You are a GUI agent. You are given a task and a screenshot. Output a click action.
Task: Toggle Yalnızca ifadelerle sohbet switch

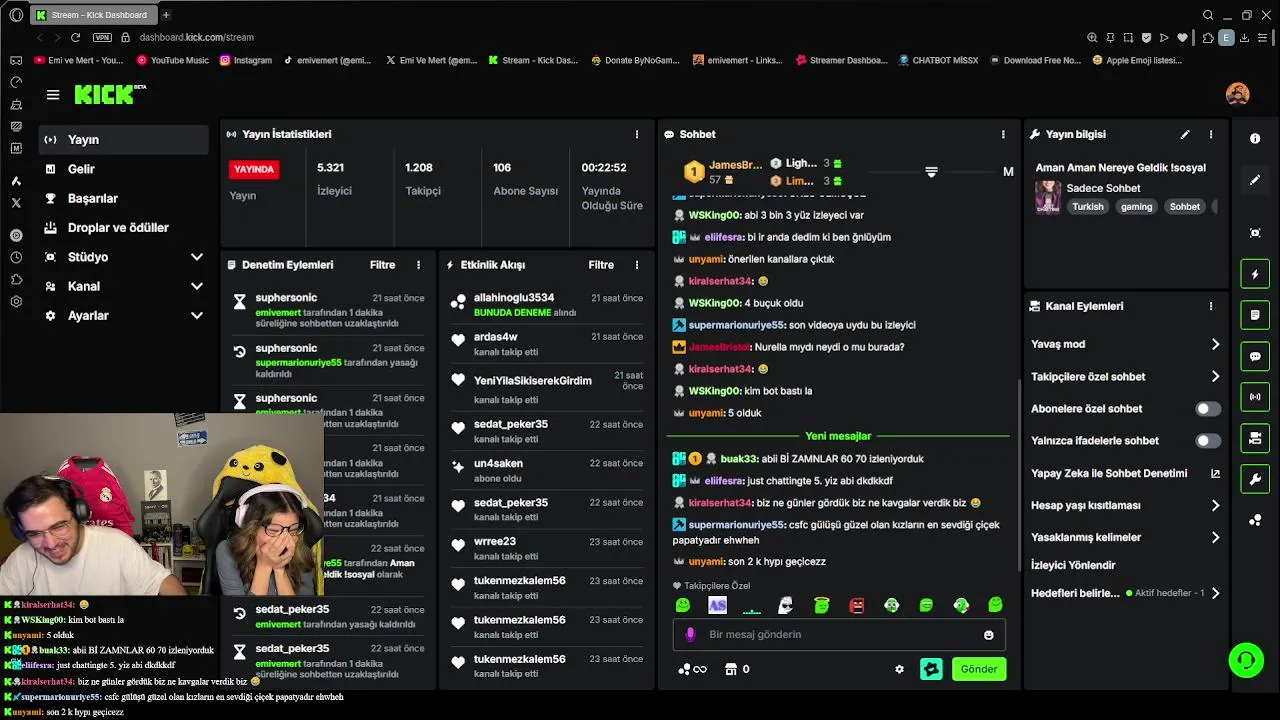[x=1208, y=441]
